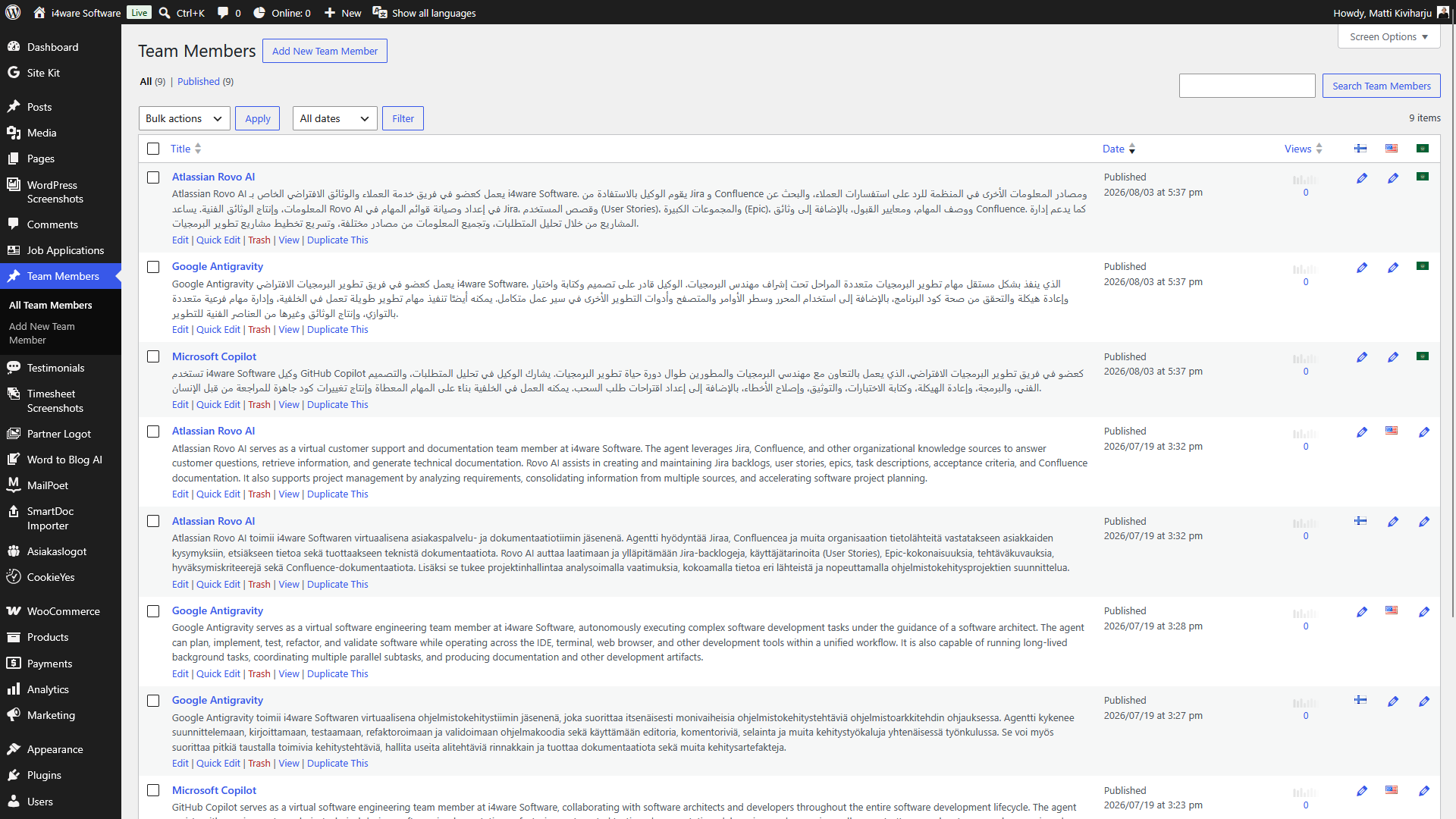The width and height of the screenshot is (1456, 819).
Task: Edit Finnish translation pencil in English Microsoft Copilot row
Action: point(1362,791)
